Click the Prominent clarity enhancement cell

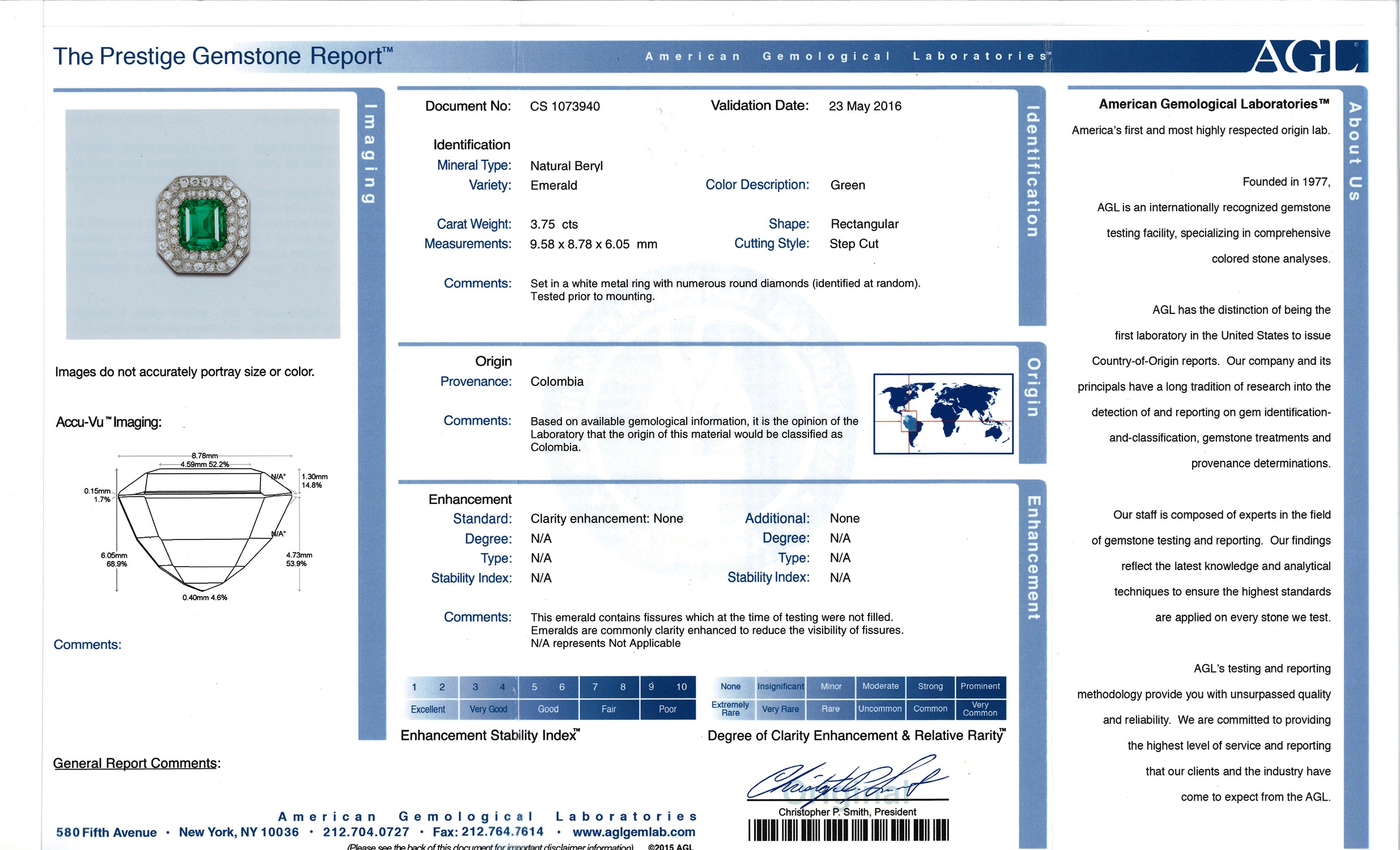click(980, 686)
